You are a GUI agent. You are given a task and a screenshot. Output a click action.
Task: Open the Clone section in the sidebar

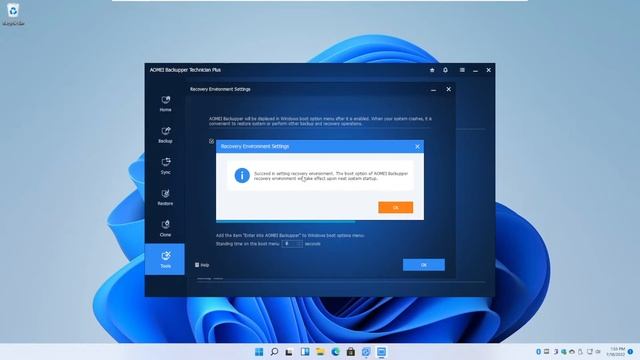165,229
